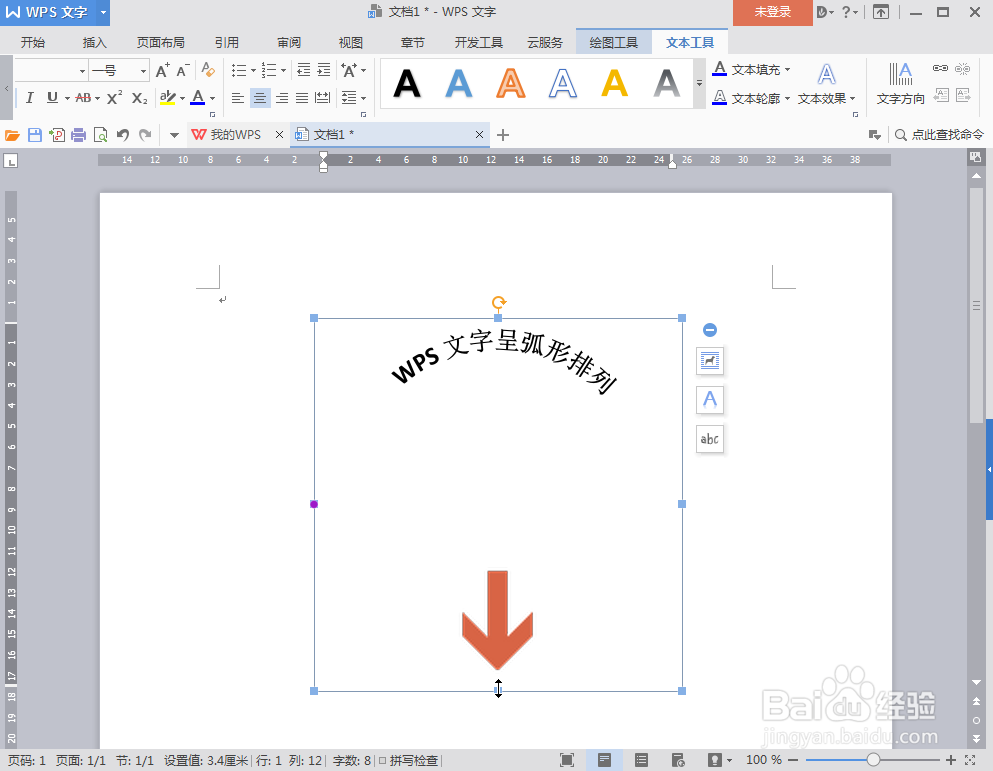Increase paragraph indent
Viewport: 993px width, 771px height.
tap(324, 70)
